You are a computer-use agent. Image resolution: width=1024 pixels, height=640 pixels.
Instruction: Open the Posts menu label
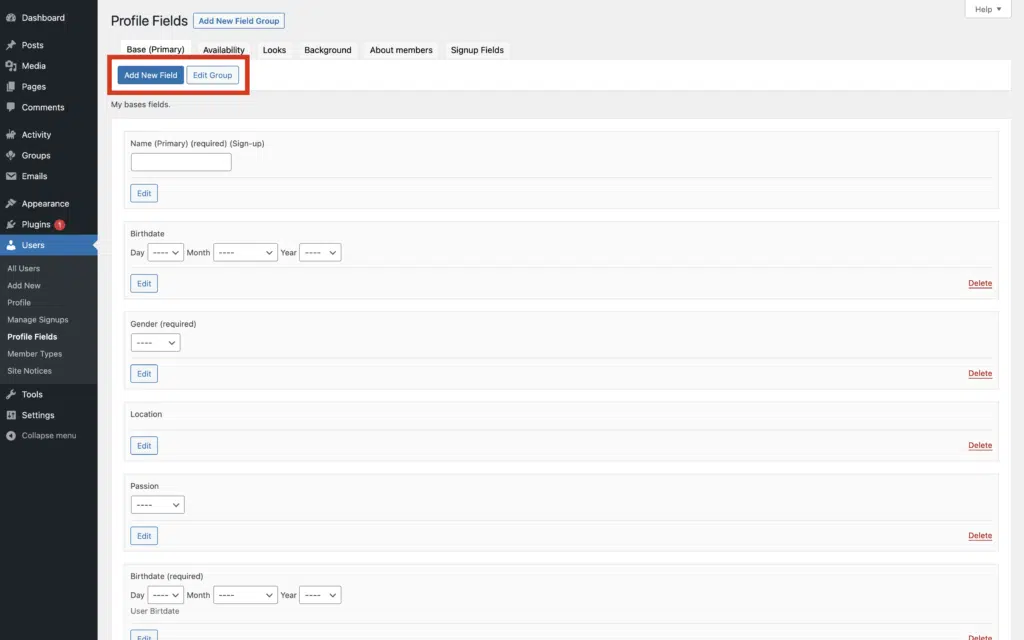(33, 45)
